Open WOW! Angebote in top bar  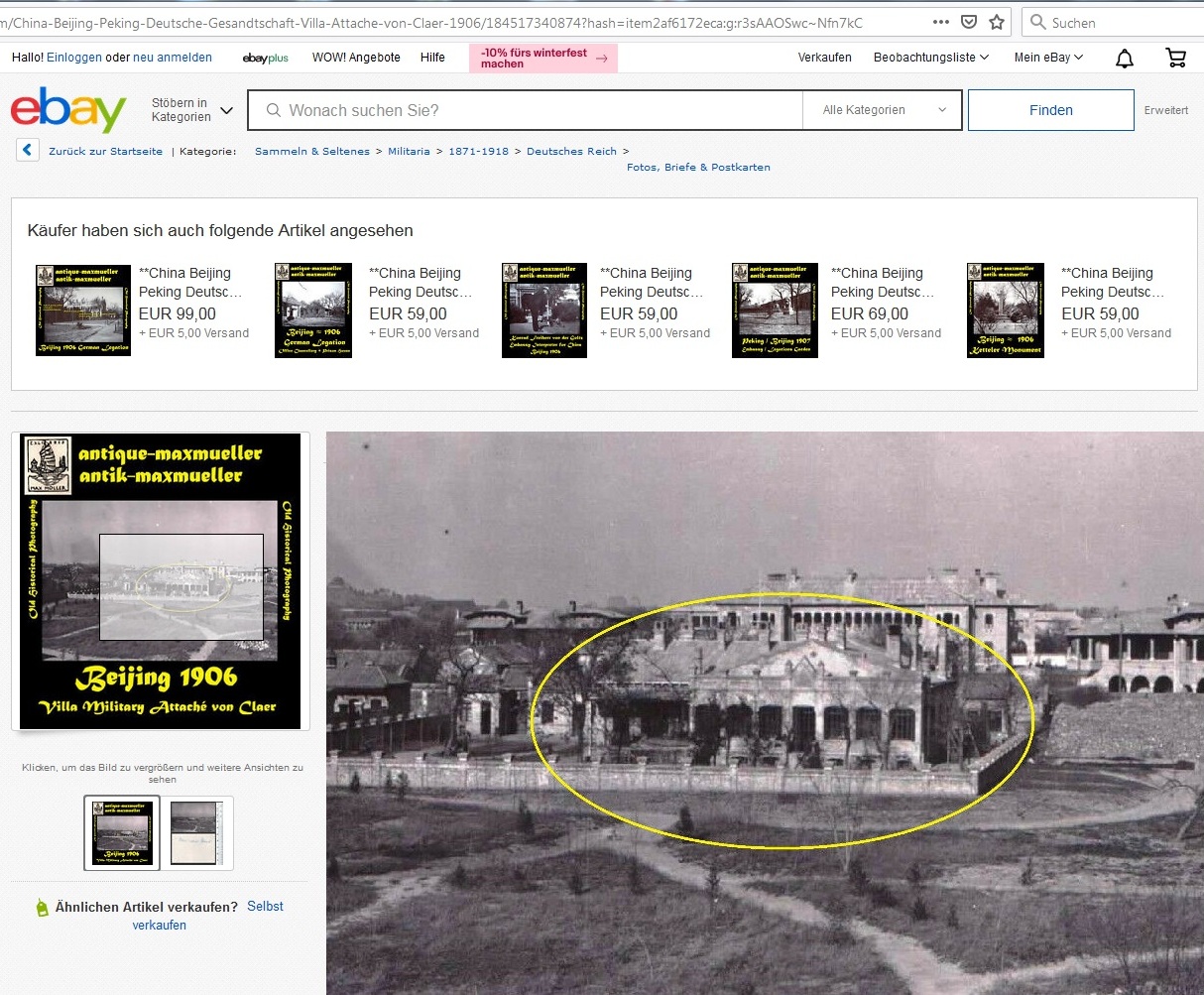356,58
